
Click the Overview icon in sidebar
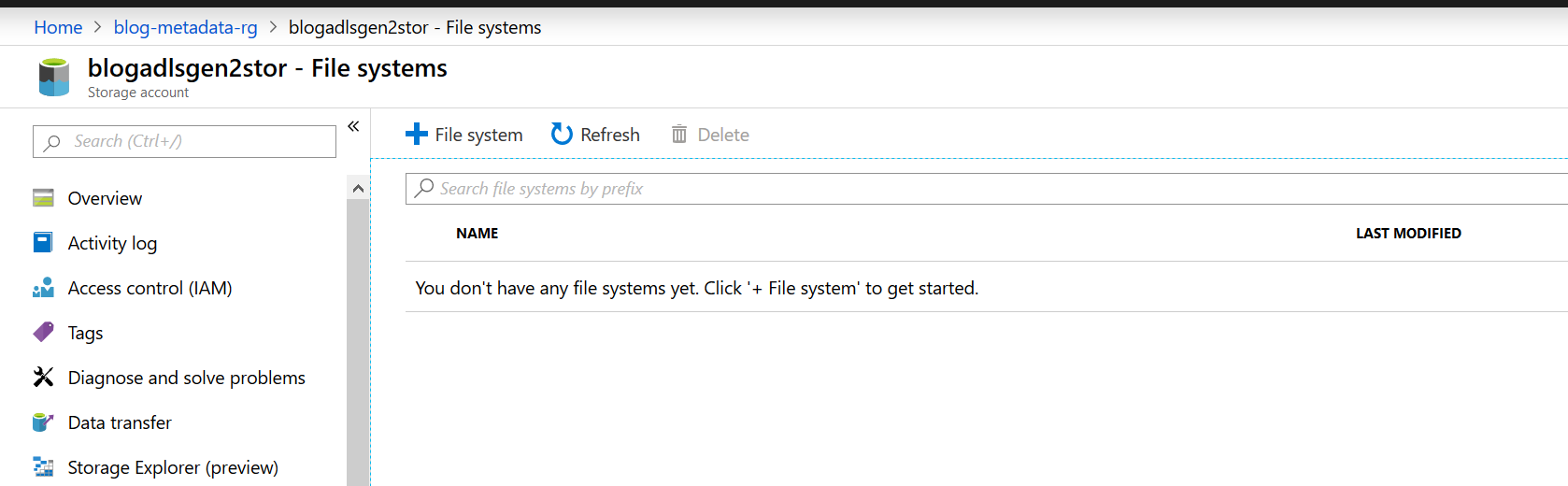(43, 198)
